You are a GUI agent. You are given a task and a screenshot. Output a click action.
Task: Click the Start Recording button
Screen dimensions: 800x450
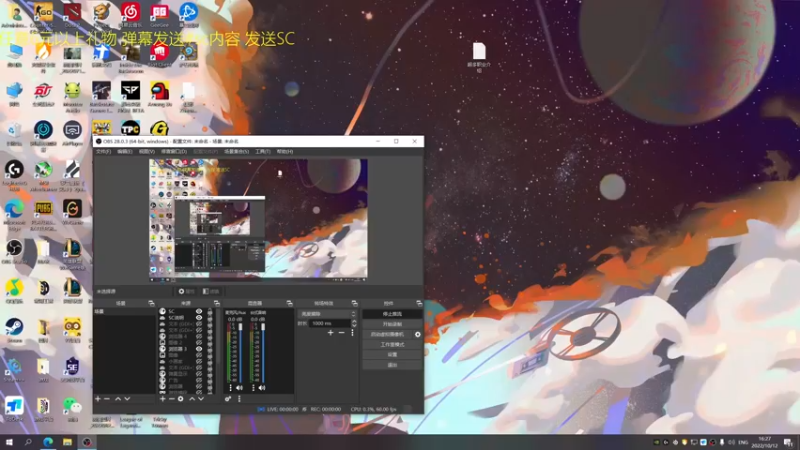coord(392,324)
